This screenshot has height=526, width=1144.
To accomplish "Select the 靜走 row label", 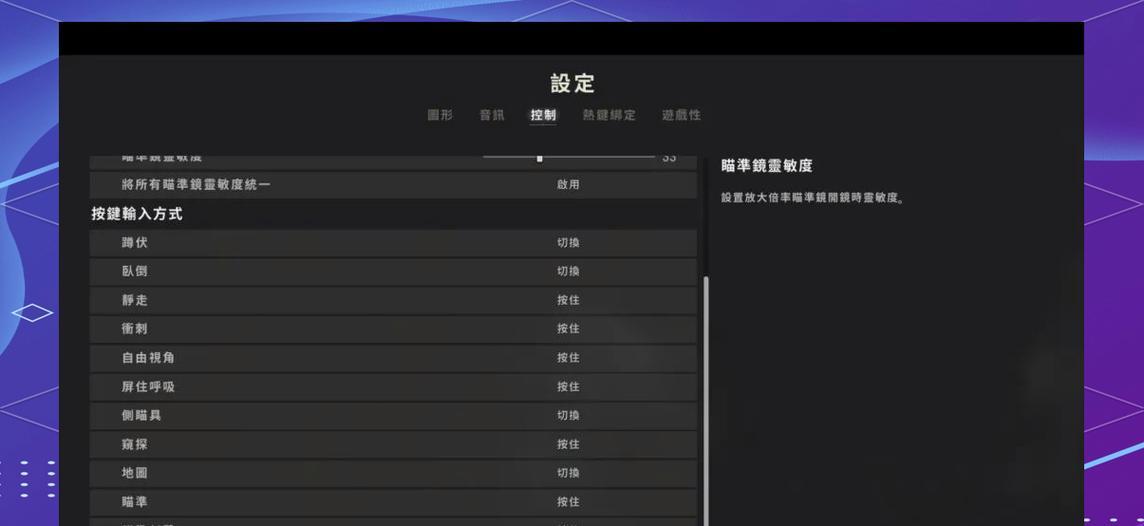I will [135, 301].
